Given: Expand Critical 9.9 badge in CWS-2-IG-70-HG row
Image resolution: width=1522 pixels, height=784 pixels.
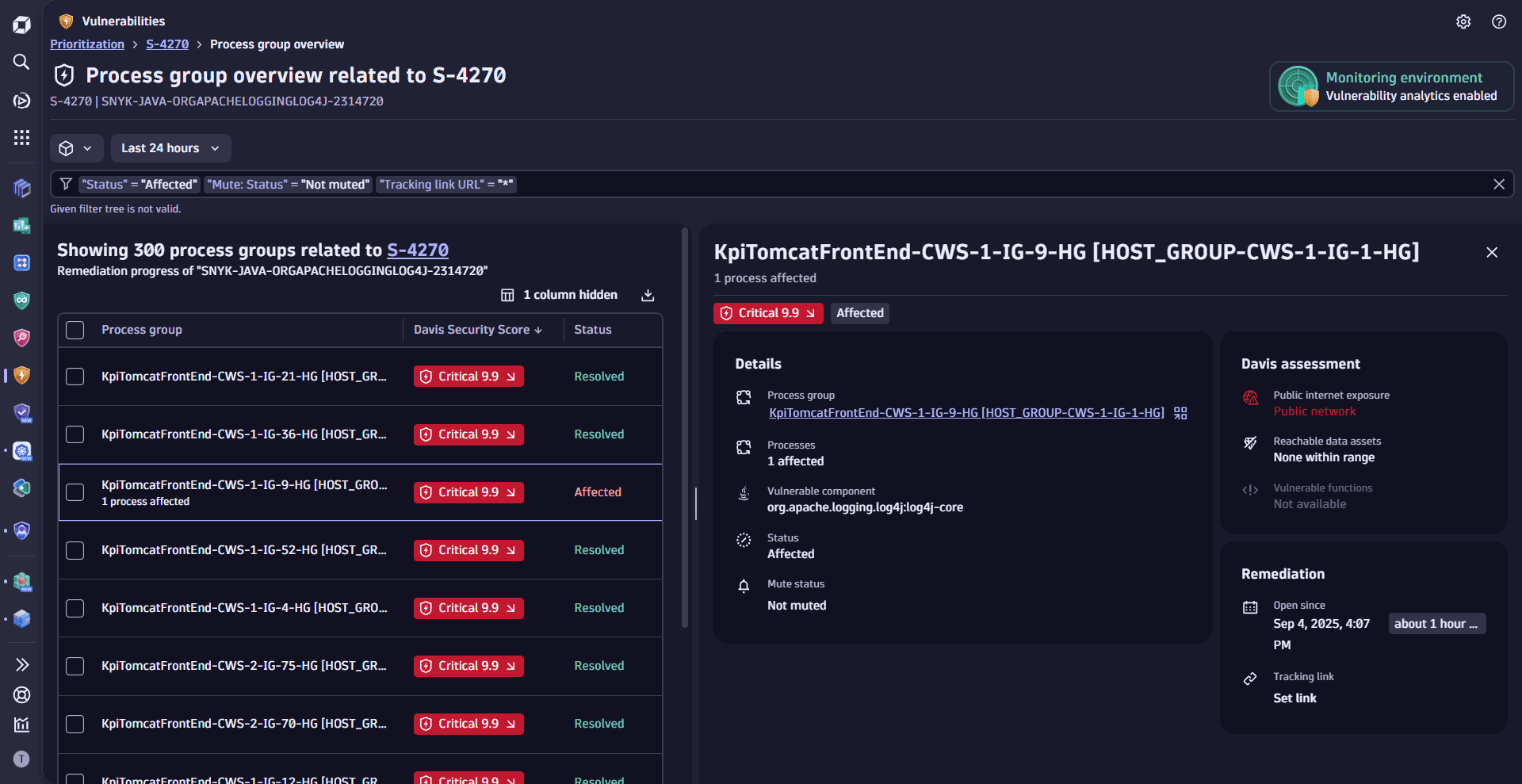Looking at the screenshot, I should click(468, 724).
